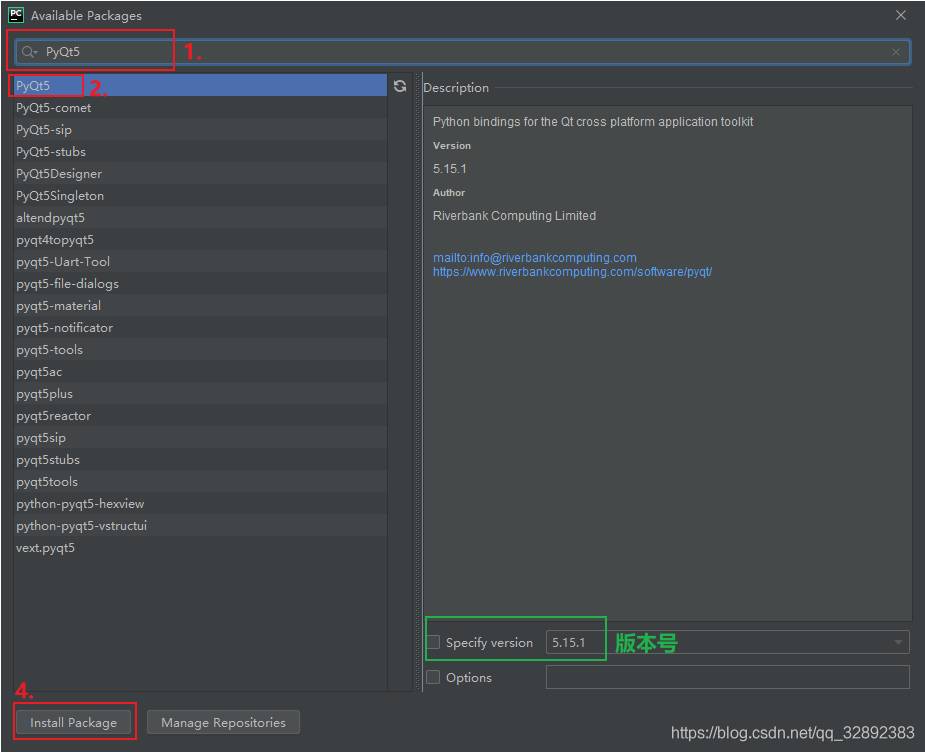Close the Available Packages dialog
Screen dimensions: 925x752
[x=901, y=15]
